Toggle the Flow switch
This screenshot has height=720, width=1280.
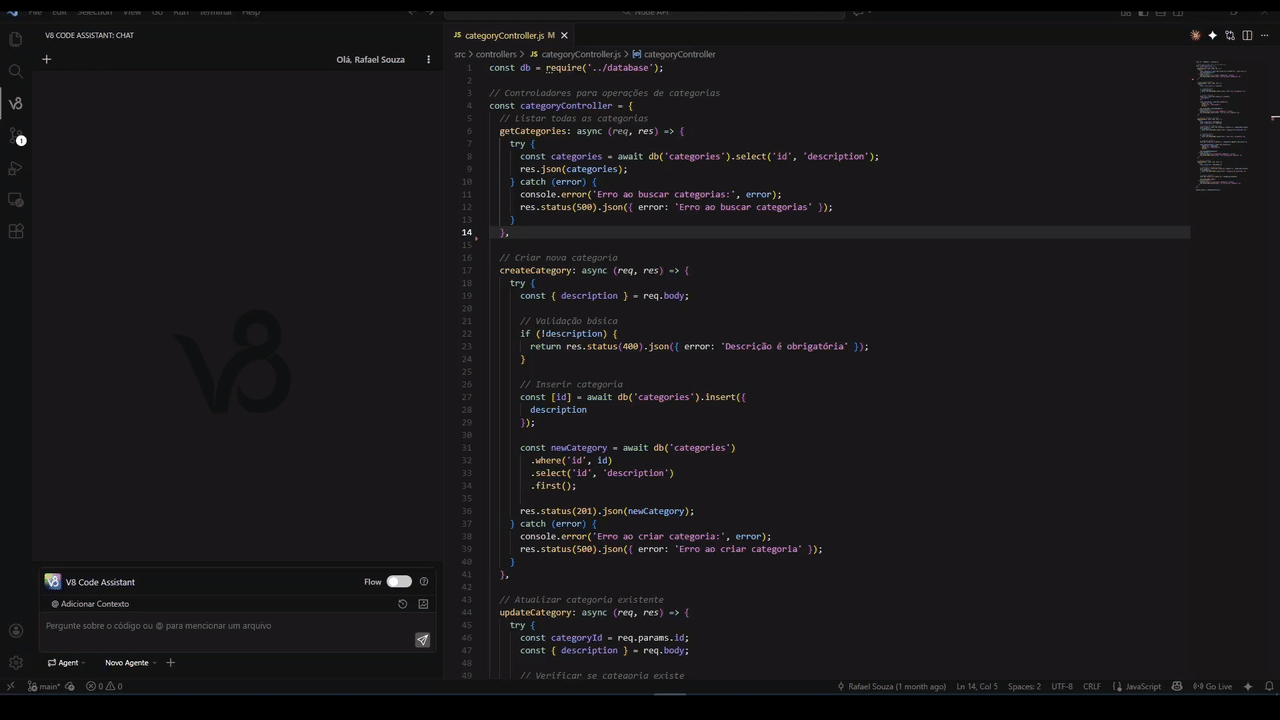pos(399,581)
